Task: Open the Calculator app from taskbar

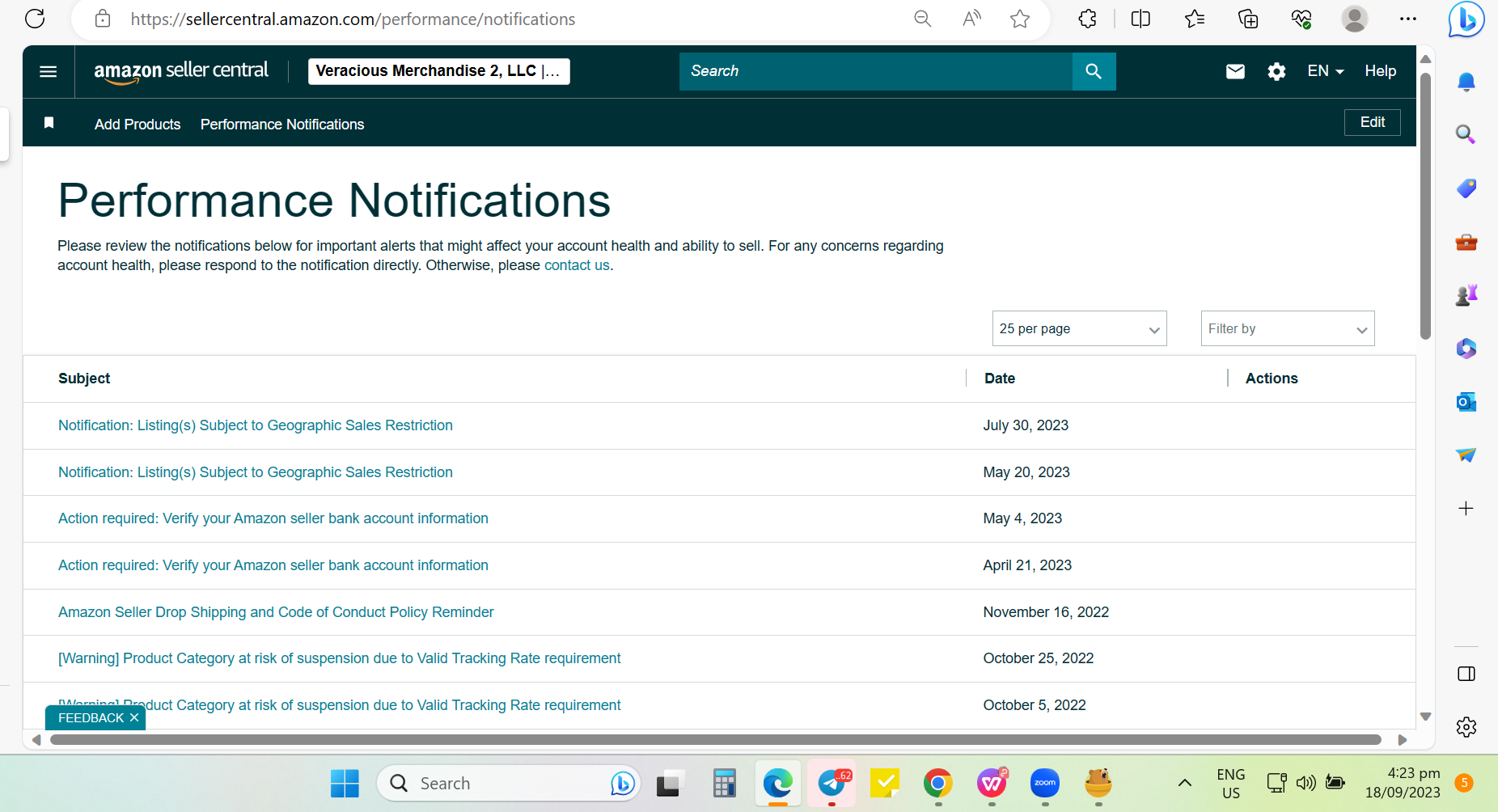Action: click(x=724, y=783)
